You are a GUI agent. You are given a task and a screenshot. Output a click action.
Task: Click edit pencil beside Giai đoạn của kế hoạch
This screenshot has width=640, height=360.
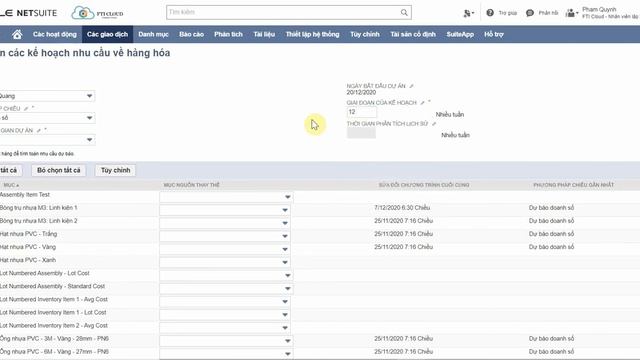point(422,103)
